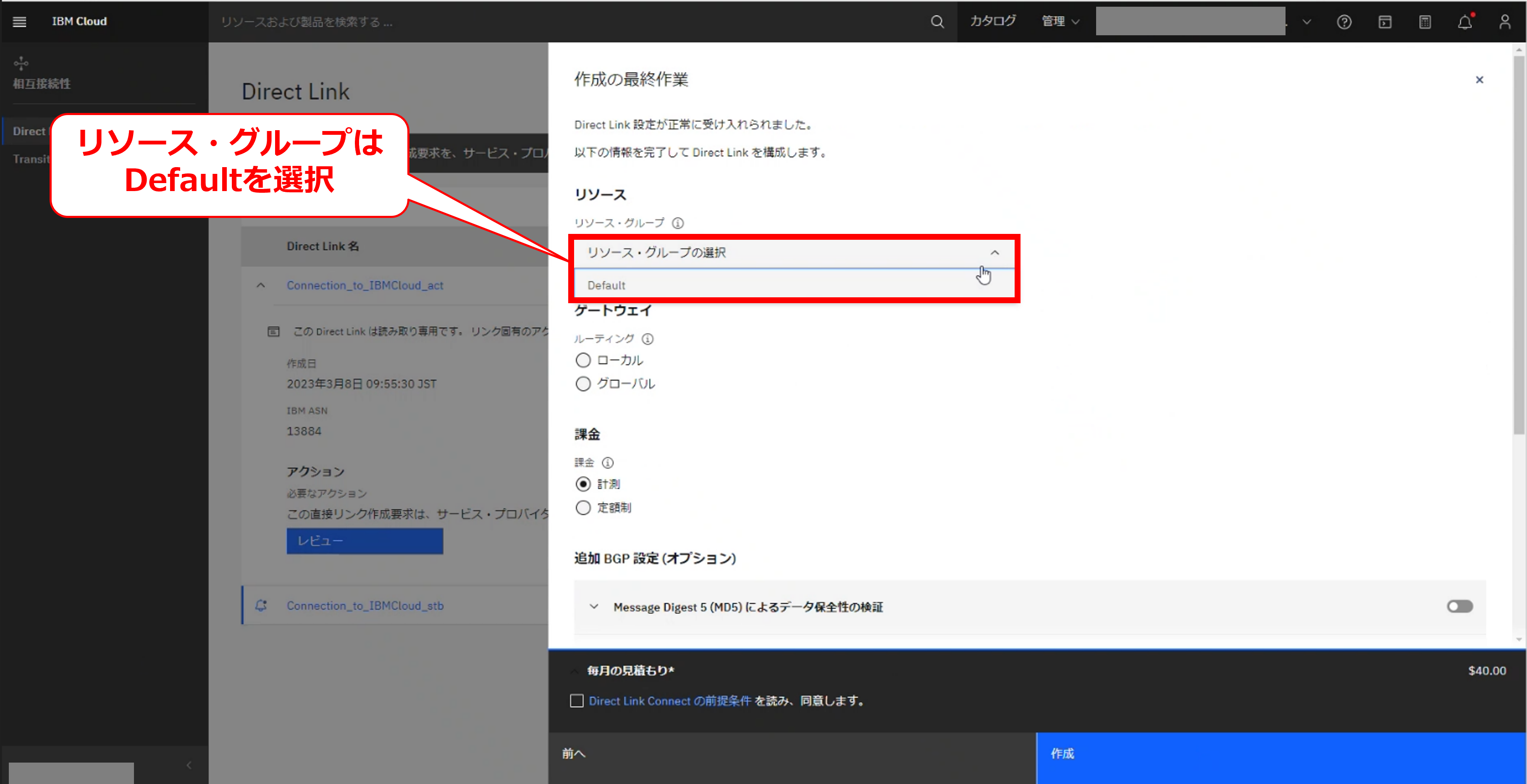Screen dimensions: 1527x784
Task: Select the グローバル routing radio button
Action: pyautogui.click(x=583, y=384)
